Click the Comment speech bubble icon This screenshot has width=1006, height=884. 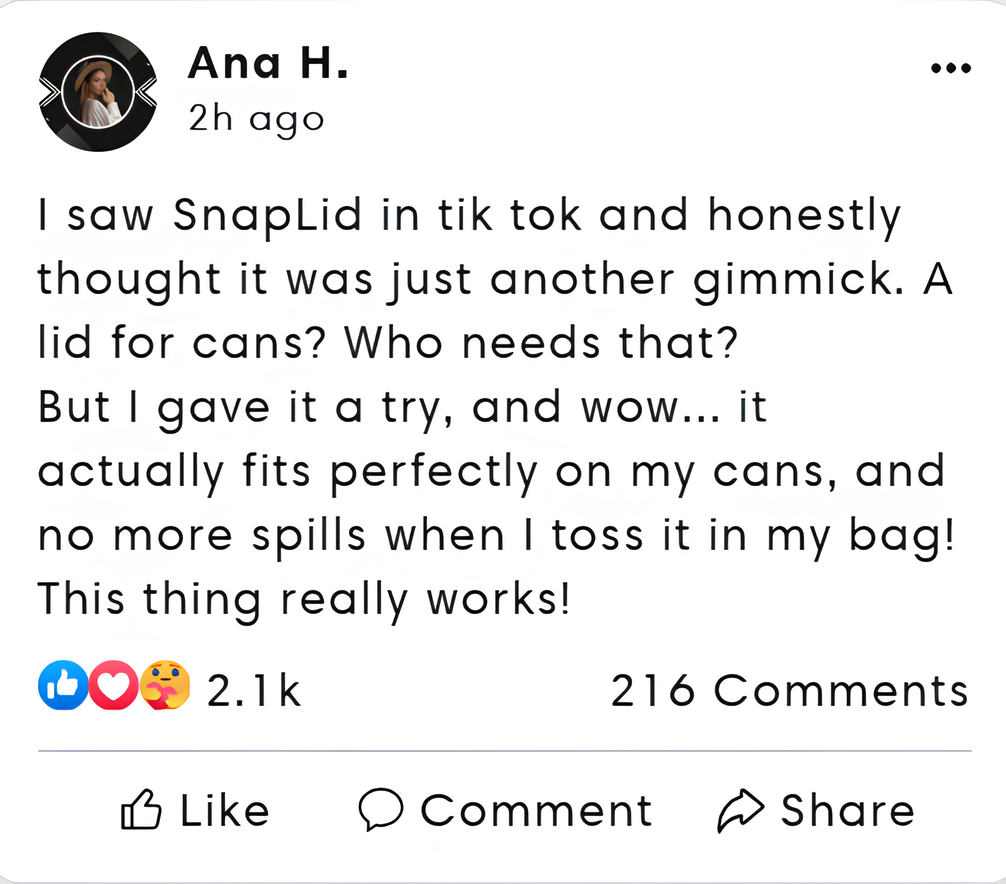(x=380, y=810)
